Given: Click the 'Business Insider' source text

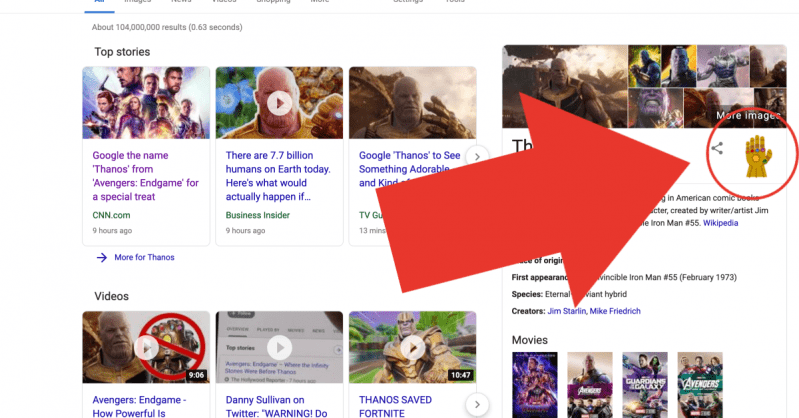Looking at the screenshot, I should 258,215.
